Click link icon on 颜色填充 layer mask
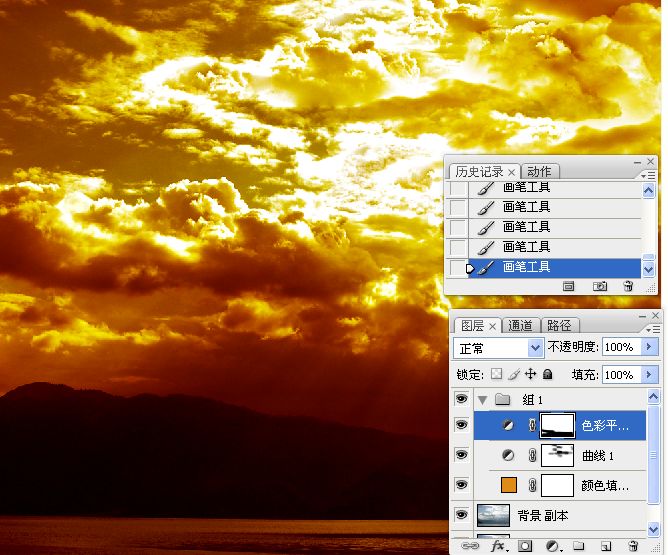The image size is (668, 555). click(x=532, y=485)
